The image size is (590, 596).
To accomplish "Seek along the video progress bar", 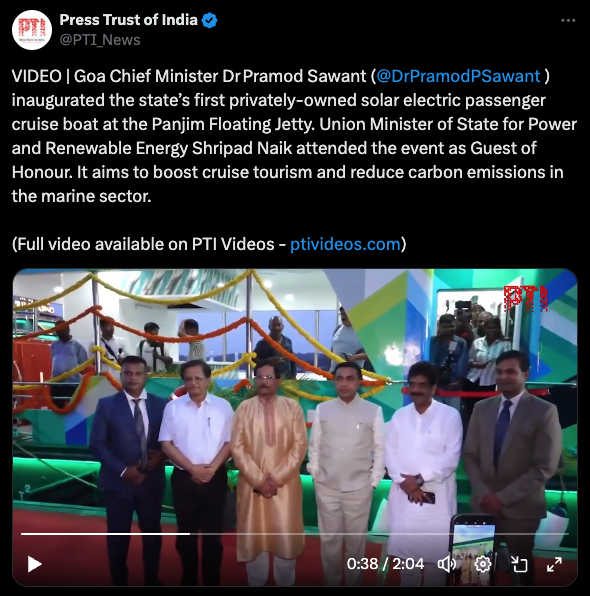I will 295,534.
